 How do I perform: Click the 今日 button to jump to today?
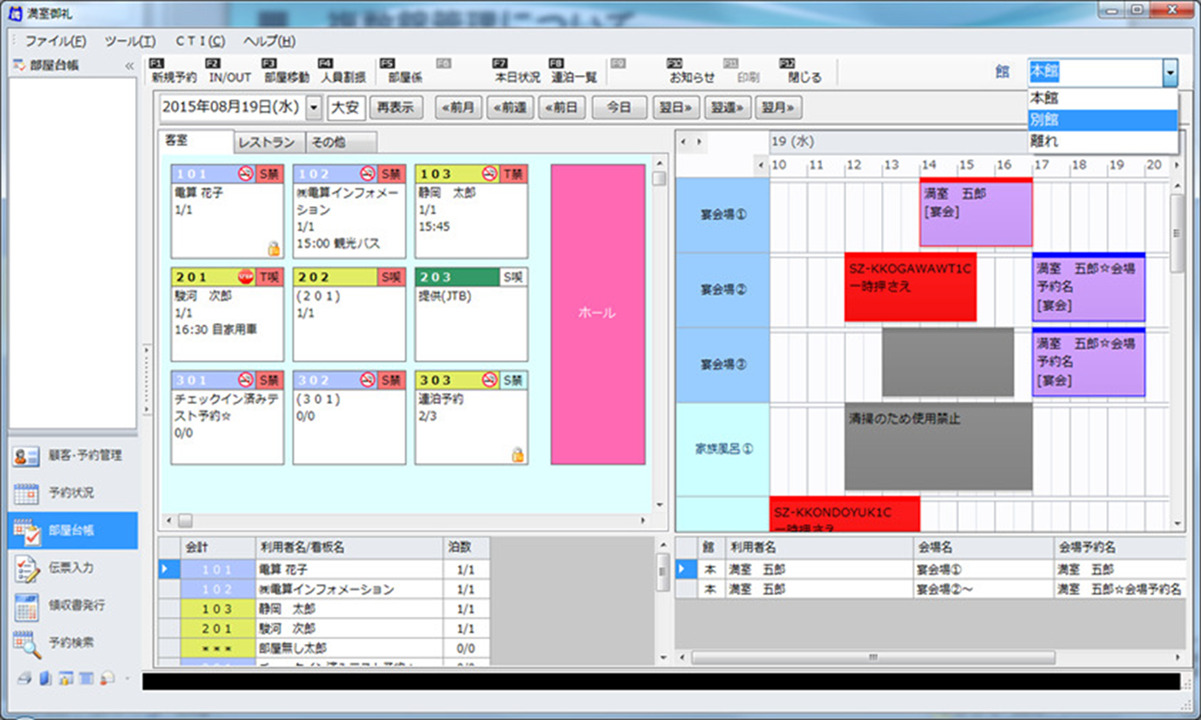(x=618, y=107)
